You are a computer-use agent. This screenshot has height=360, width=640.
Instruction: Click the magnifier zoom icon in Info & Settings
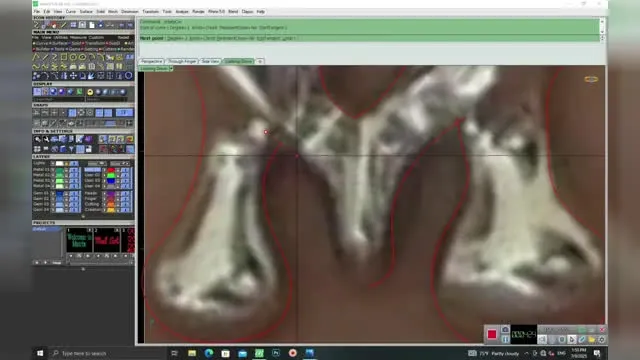click(x=37, y=140)
